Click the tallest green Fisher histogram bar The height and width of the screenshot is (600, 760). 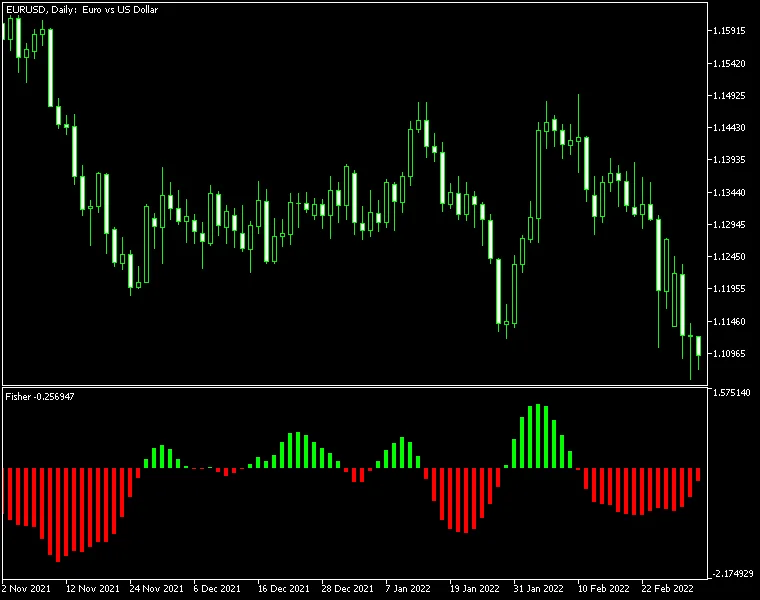pyautogui.click(x=538, y=436)
